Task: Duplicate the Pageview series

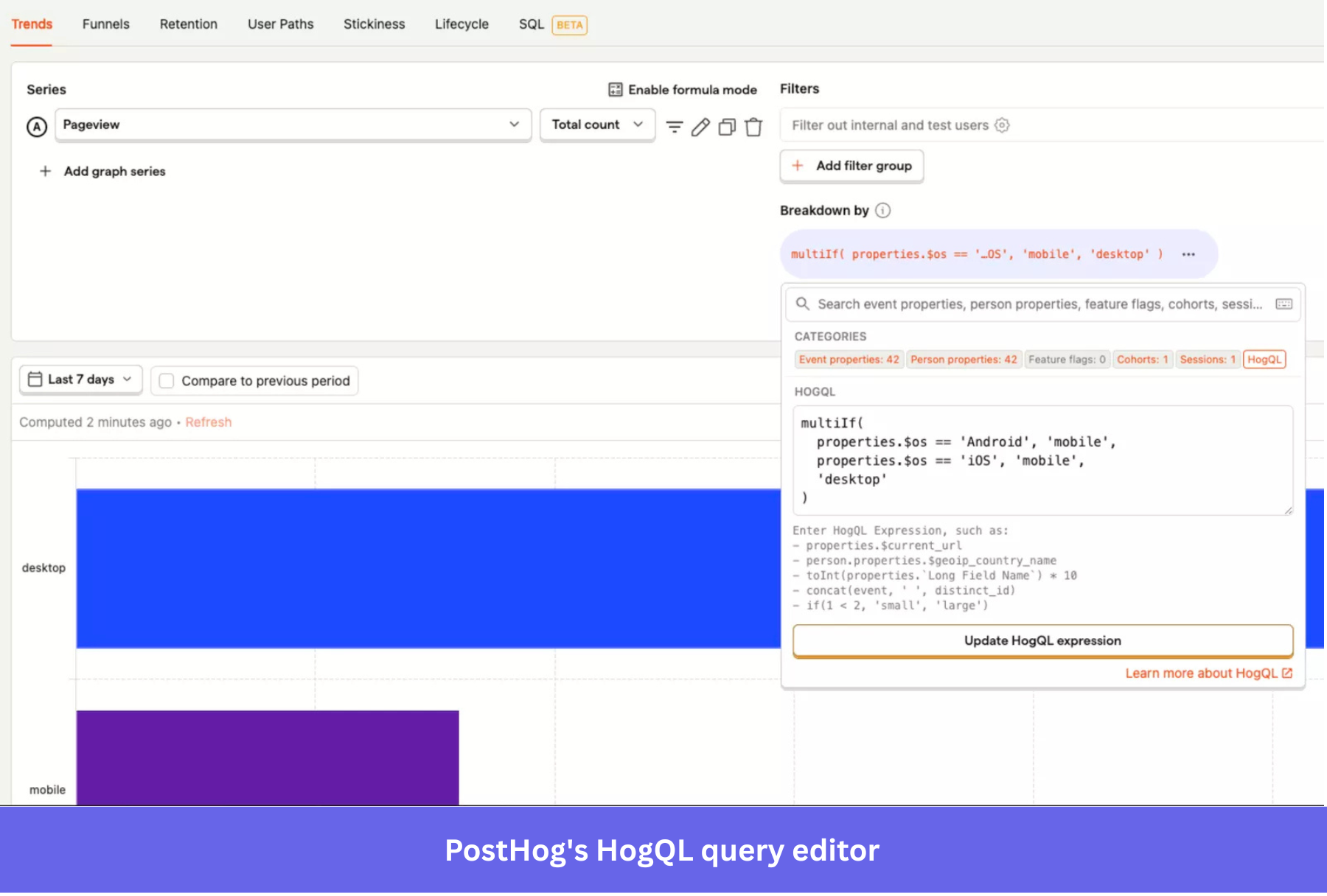Action: coord(727,127)
